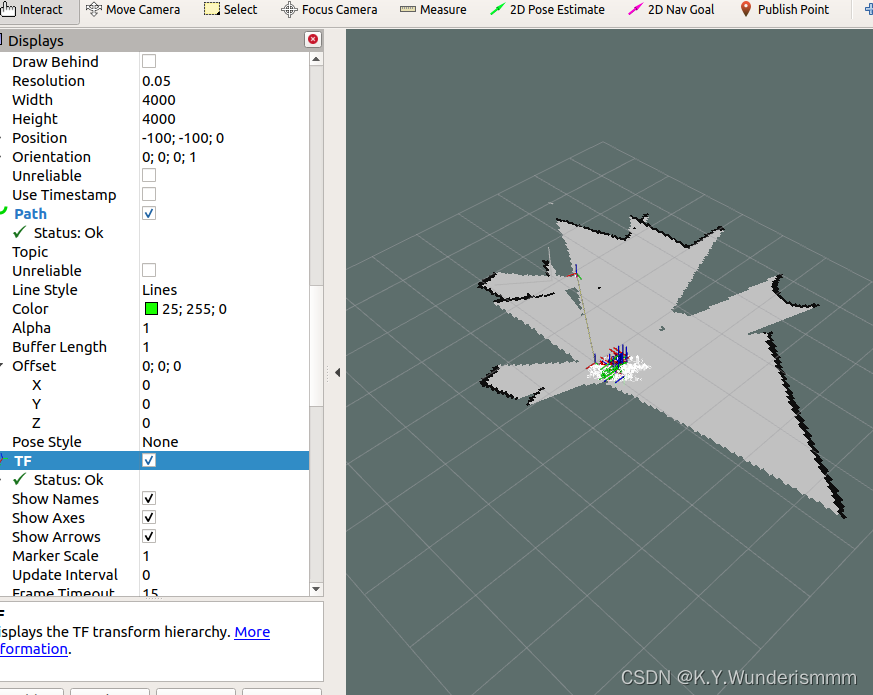Click the green Path color swatch
873x695 pixels.
[x=151, y=309]
